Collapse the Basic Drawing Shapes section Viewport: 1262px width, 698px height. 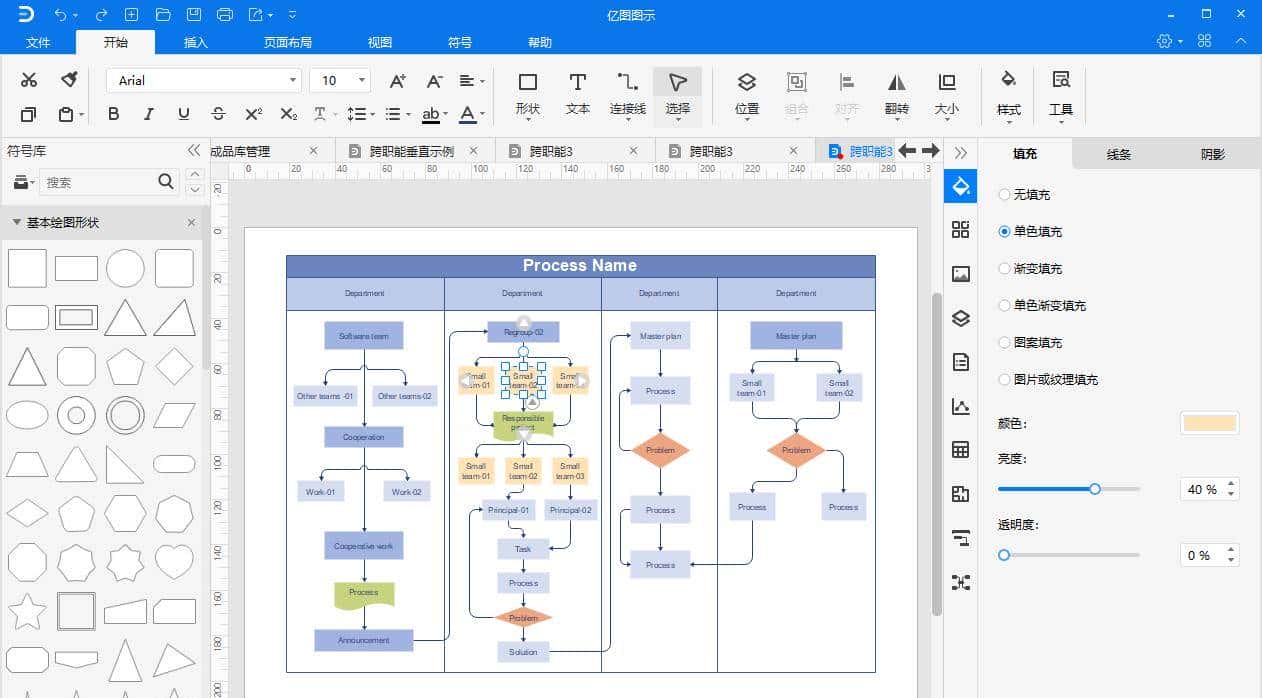(x=17, y=223)
